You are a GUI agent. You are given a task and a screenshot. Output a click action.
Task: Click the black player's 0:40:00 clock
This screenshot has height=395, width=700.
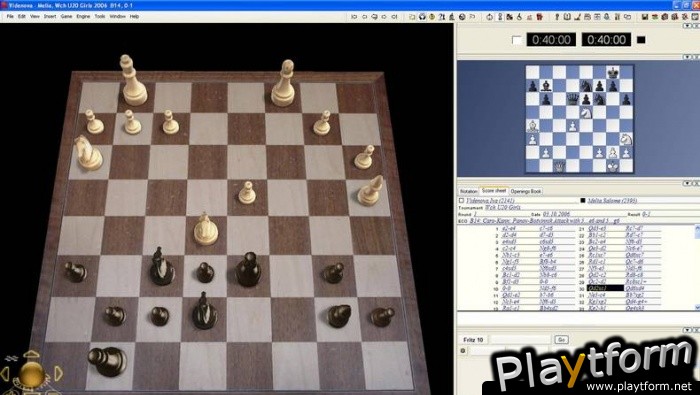pyautogui.click(x=606, y=40)
